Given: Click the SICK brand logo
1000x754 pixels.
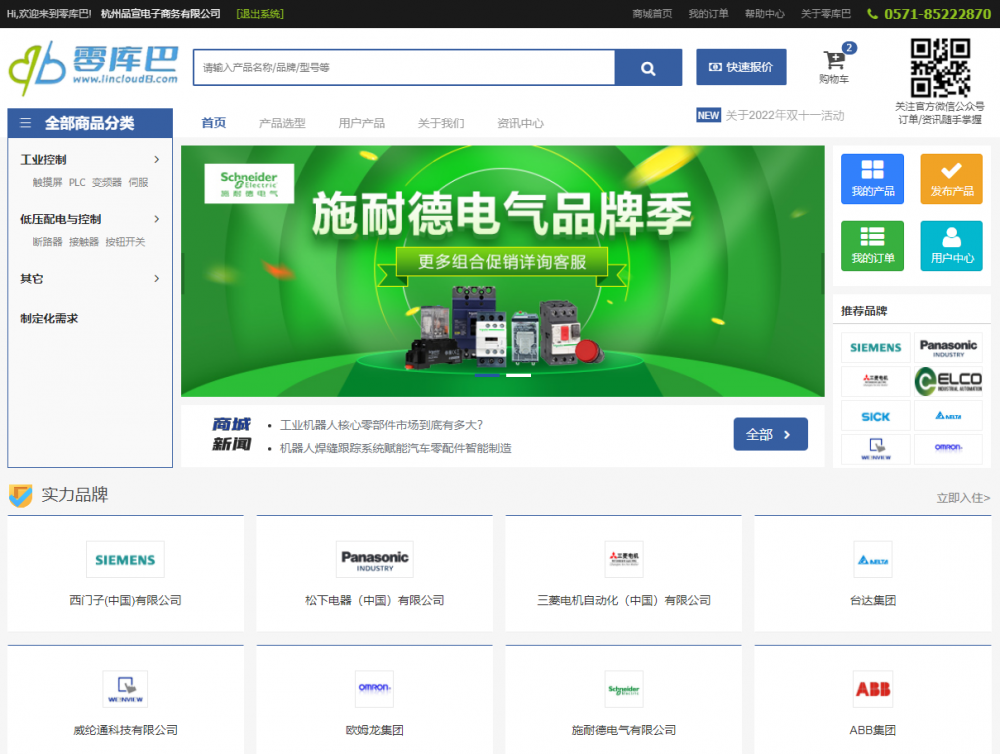Looking at the screenshot, I should click(875, 416).
